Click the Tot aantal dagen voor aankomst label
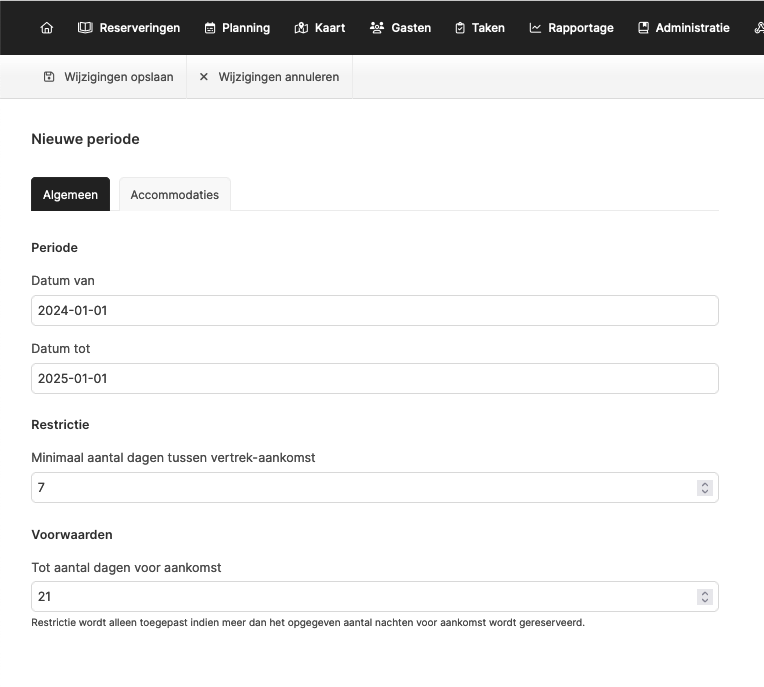Screen dimensions: 764x687 pyautogui.click(x=126, y=568)
